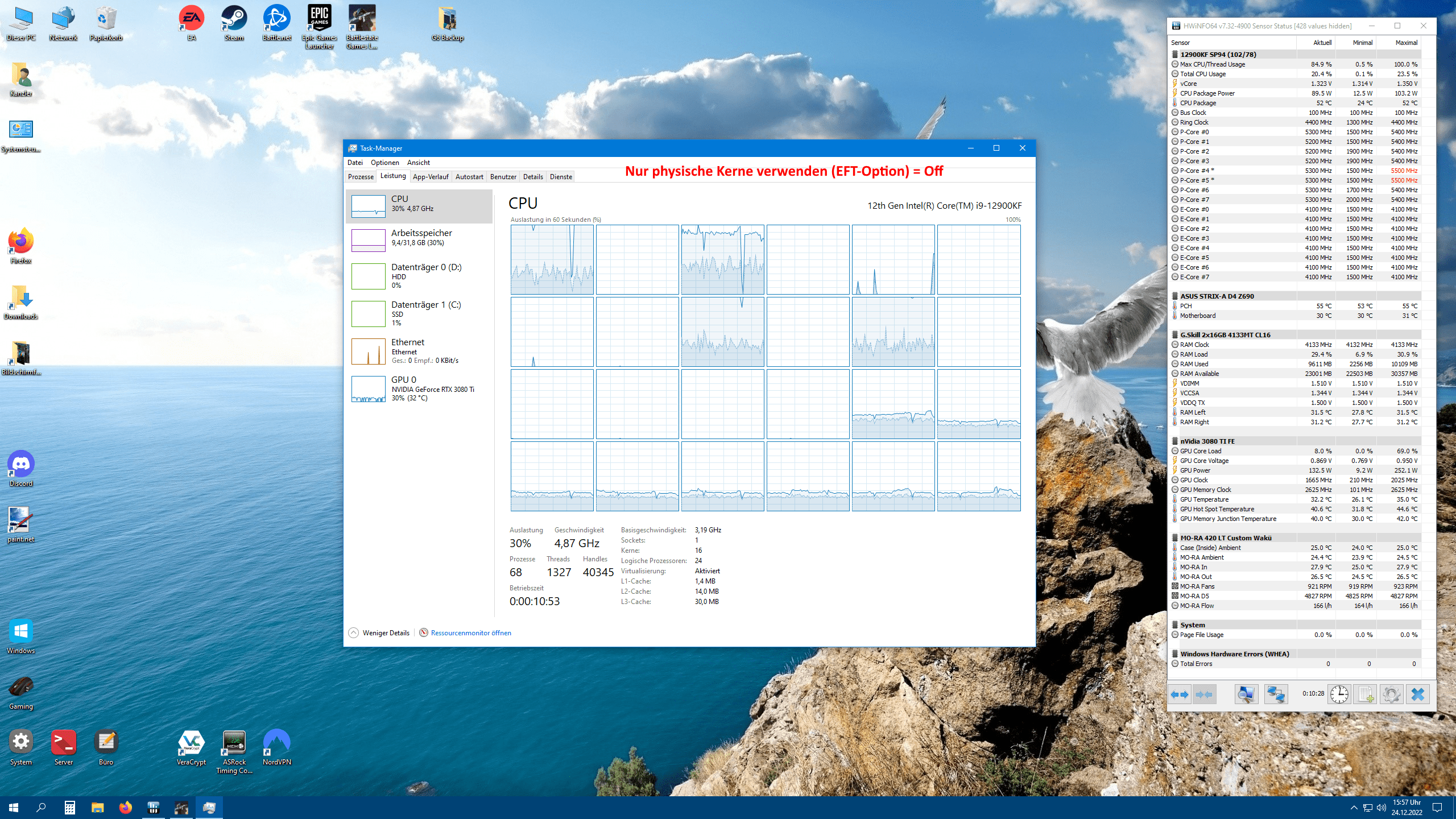
Task: Select CPU Package Power row in HWiNFO
Action: (1295, 93)
